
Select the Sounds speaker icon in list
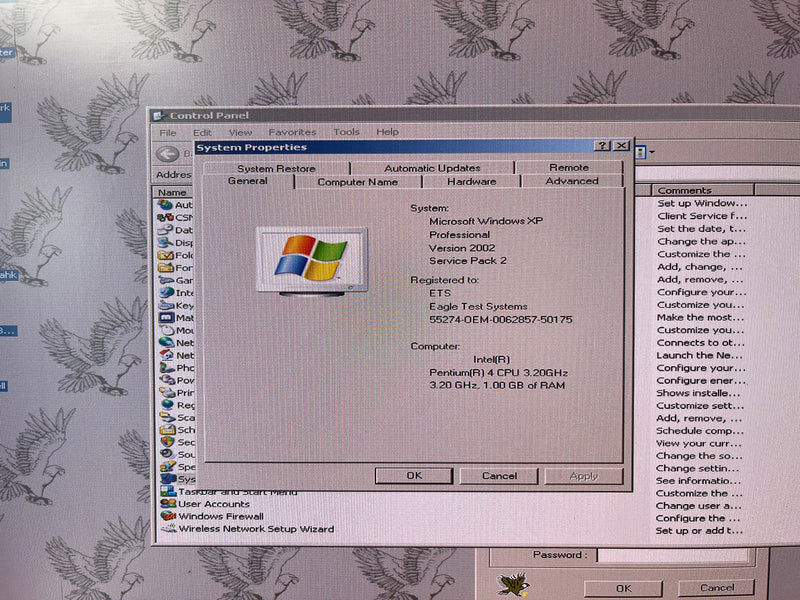(166, 454)
